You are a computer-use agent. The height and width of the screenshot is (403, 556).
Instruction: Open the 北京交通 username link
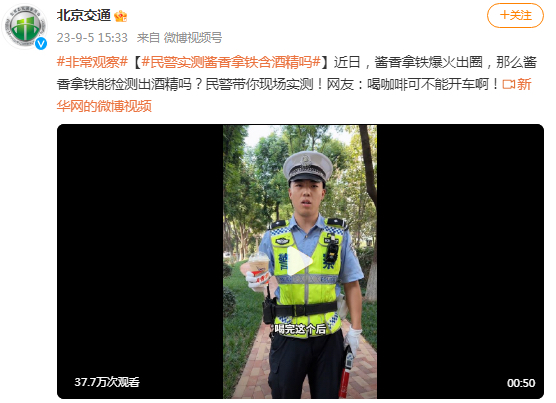coord(84,16)
